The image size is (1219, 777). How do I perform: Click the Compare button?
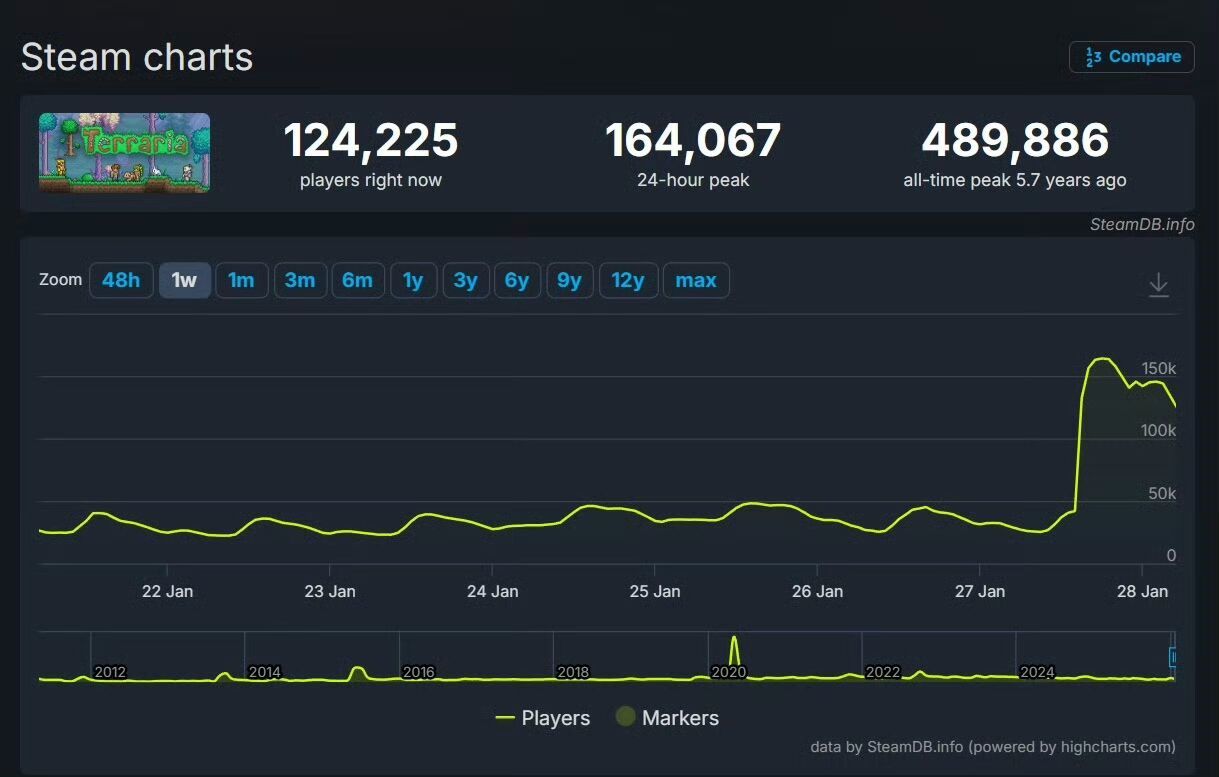(x=1132, y=57)
